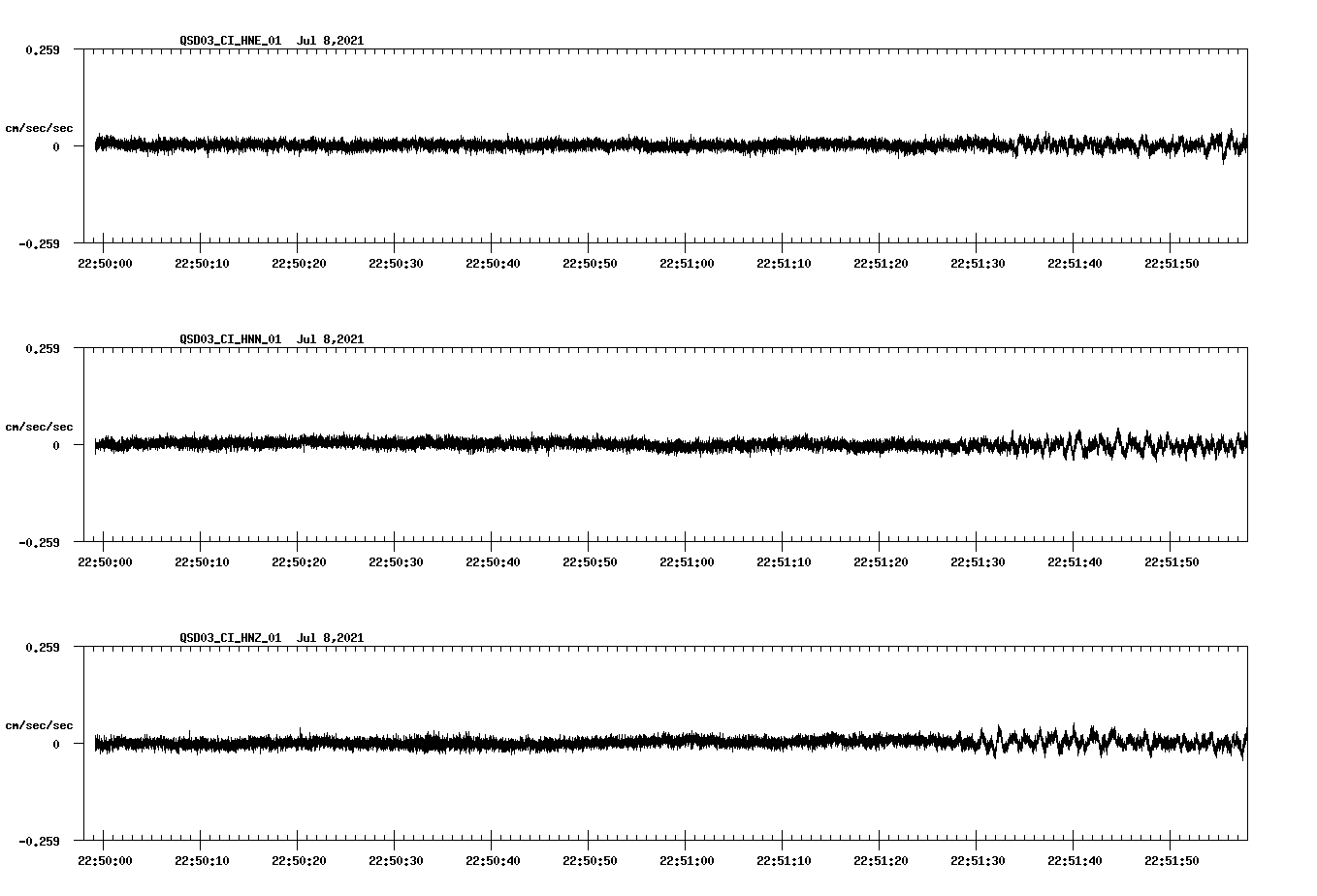Click the Jul 8,2021 date on bottom plot

[331, 638]
